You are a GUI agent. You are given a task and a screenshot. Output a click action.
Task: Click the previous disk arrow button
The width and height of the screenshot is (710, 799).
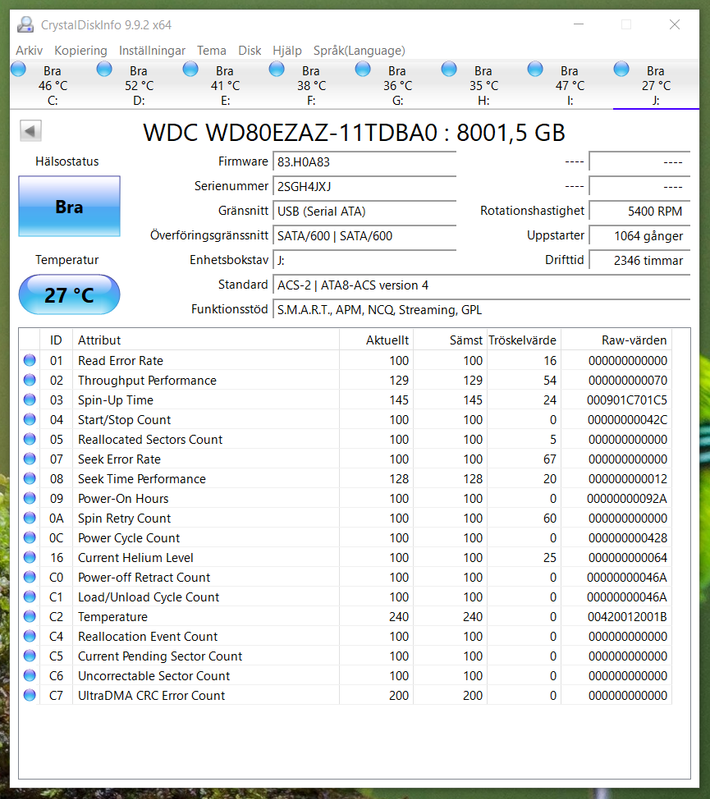click(31, 131)
